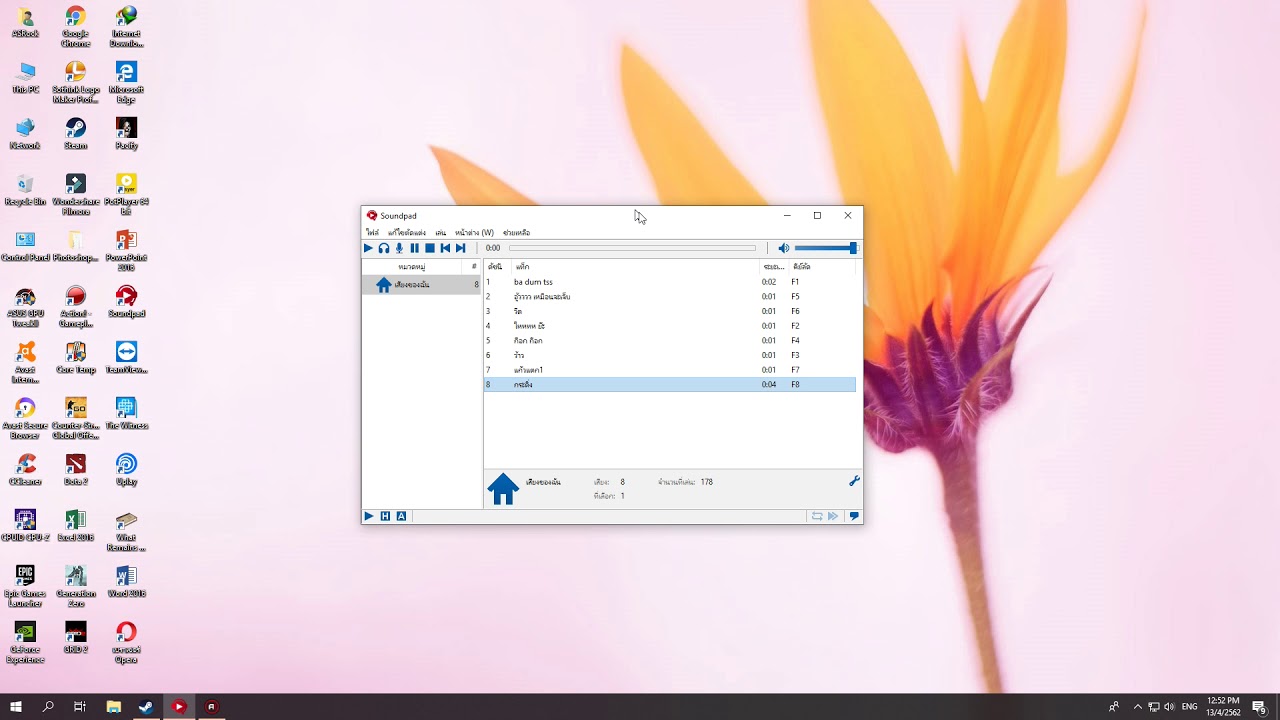This screenshot has width=1280, height=720.
Task: Click the taskbar search magnifier icon
Action: coord(48,706)
